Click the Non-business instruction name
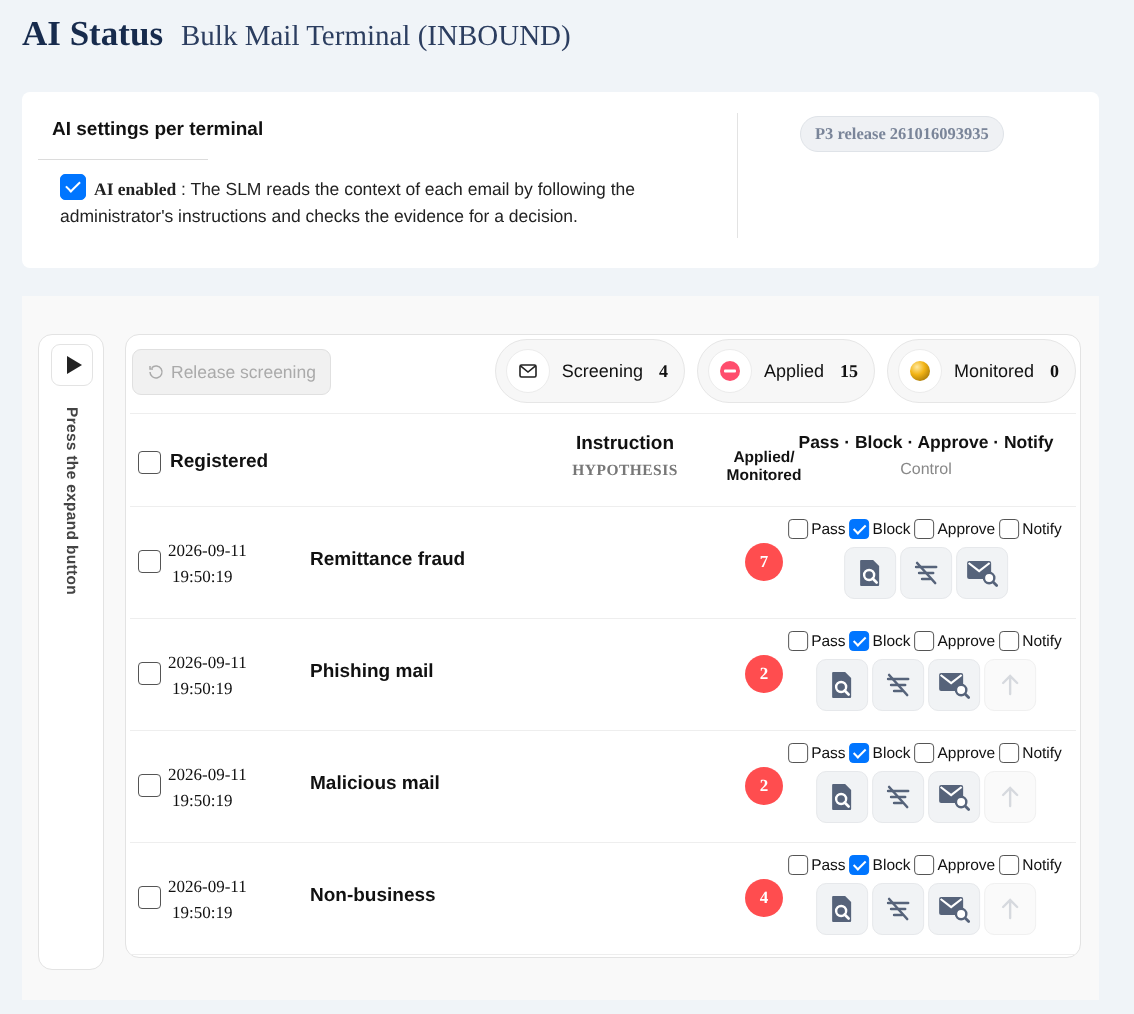 (x=372, y=895)
